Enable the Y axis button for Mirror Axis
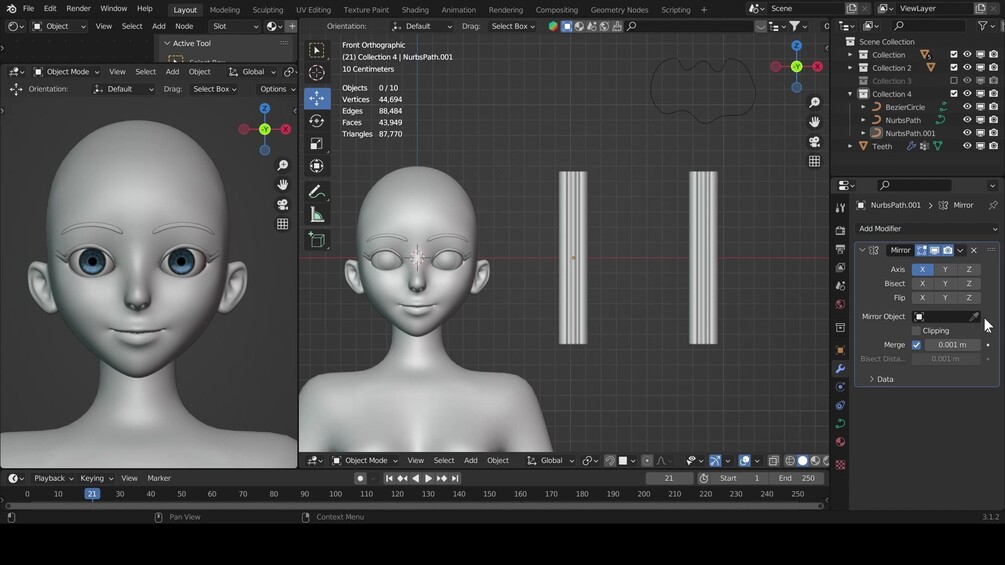The image size is (1005, 565). [x=945, y=270]
